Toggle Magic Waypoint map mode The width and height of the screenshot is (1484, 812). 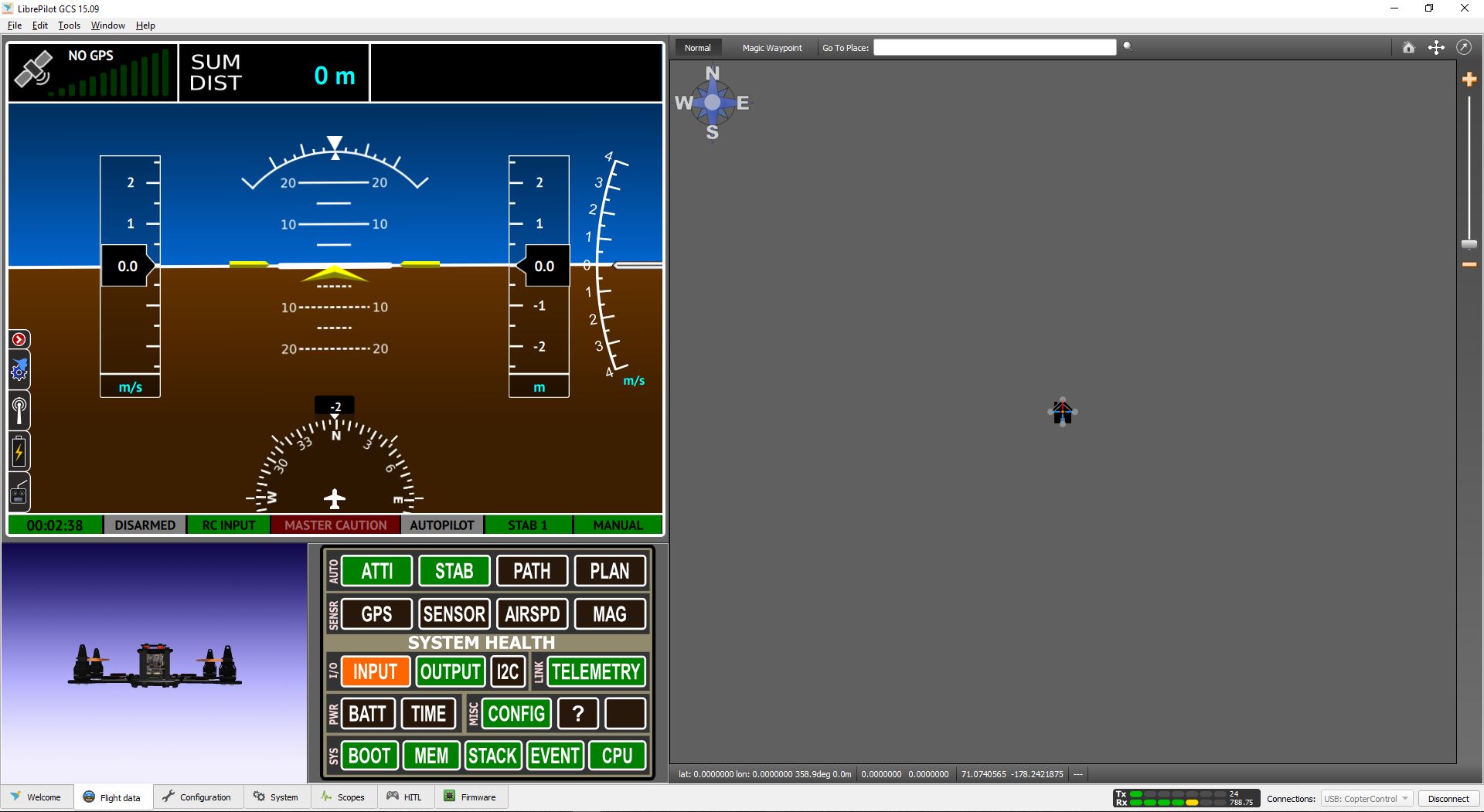(772, 48)
